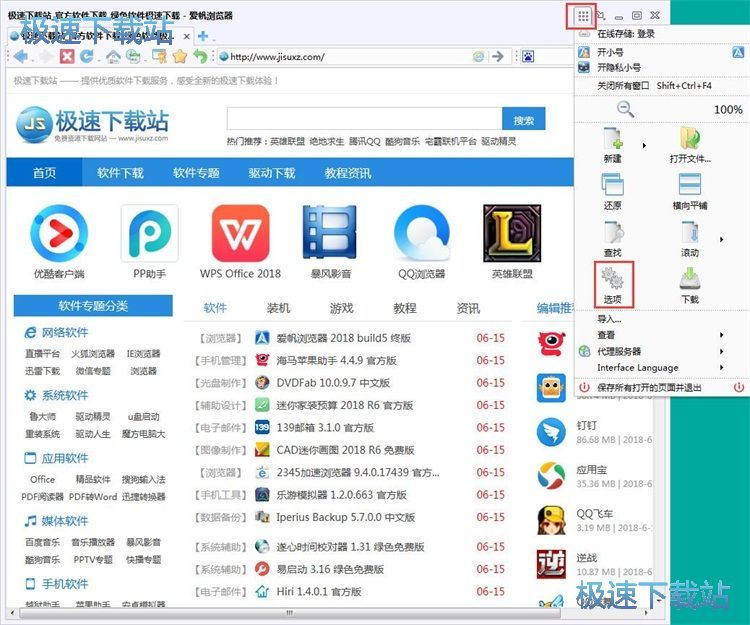Image resolution: width=750 pixels, height=625 pixels.
Task: Click the green undo arrow icon
Action: (x=200, y=57)
